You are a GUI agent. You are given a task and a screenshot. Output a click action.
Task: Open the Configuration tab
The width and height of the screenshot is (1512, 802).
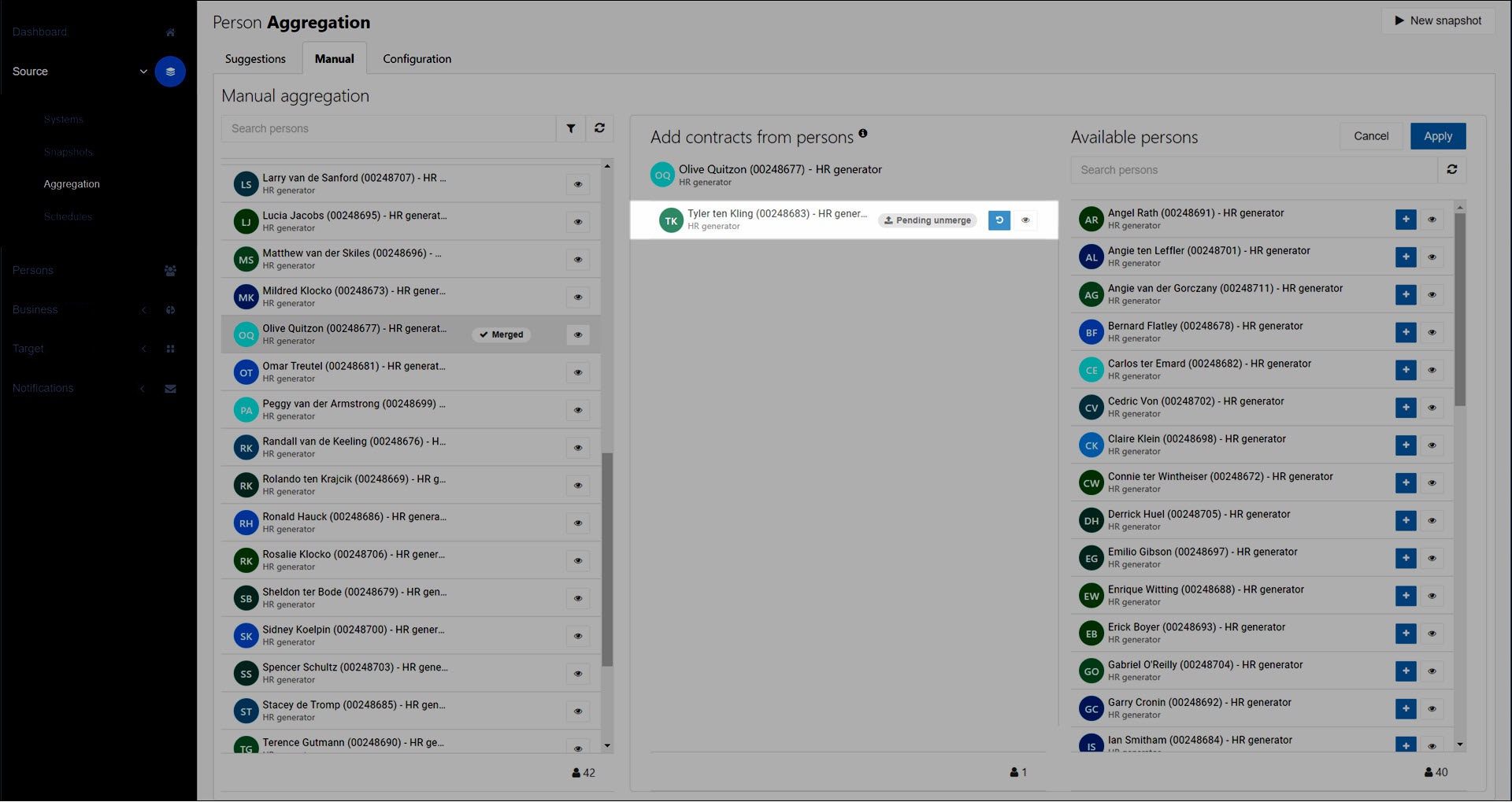[x=417, y=59]
